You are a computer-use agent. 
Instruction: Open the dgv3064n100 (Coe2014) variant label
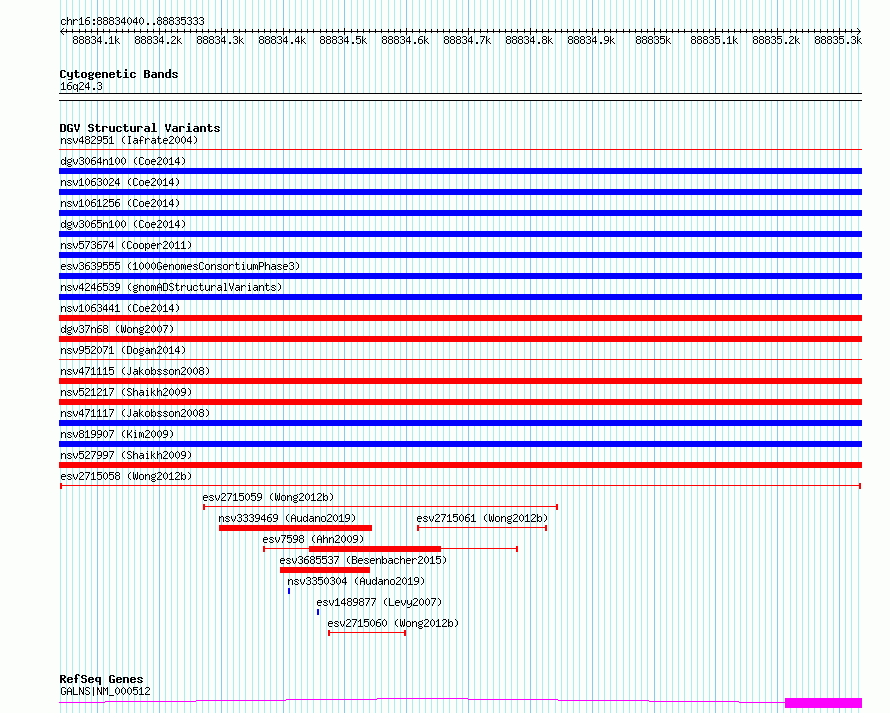pos(123,161)
